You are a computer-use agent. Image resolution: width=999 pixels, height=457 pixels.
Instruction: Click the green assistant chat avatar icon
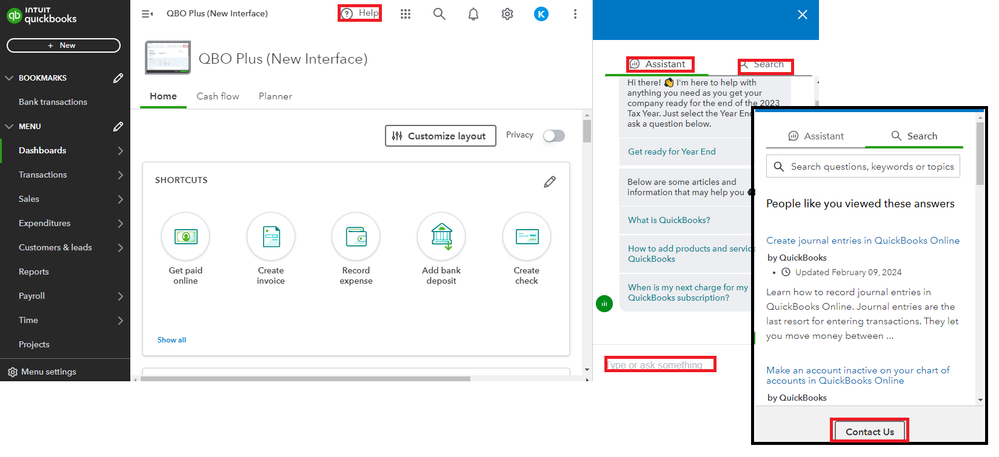604,303
